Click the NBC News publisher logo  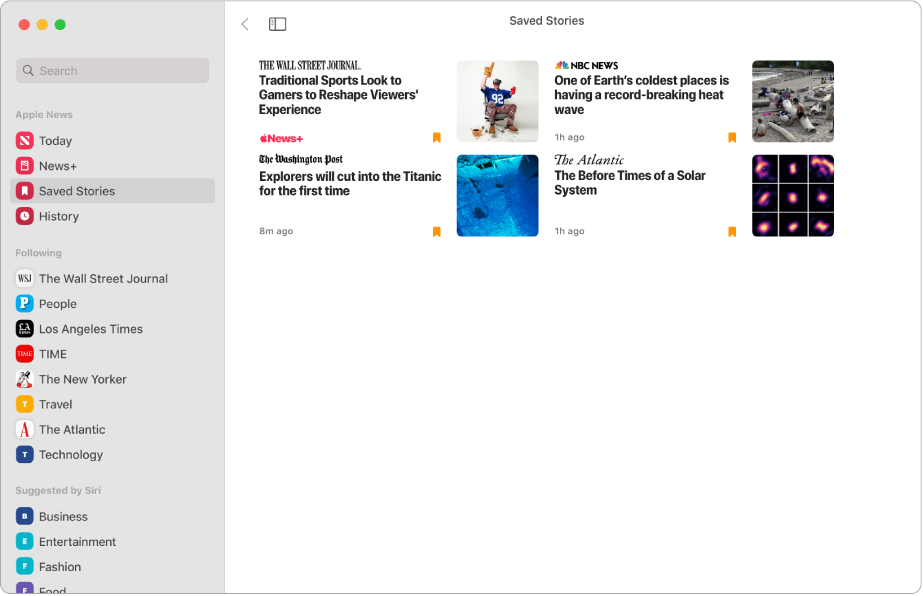point(586,65)
